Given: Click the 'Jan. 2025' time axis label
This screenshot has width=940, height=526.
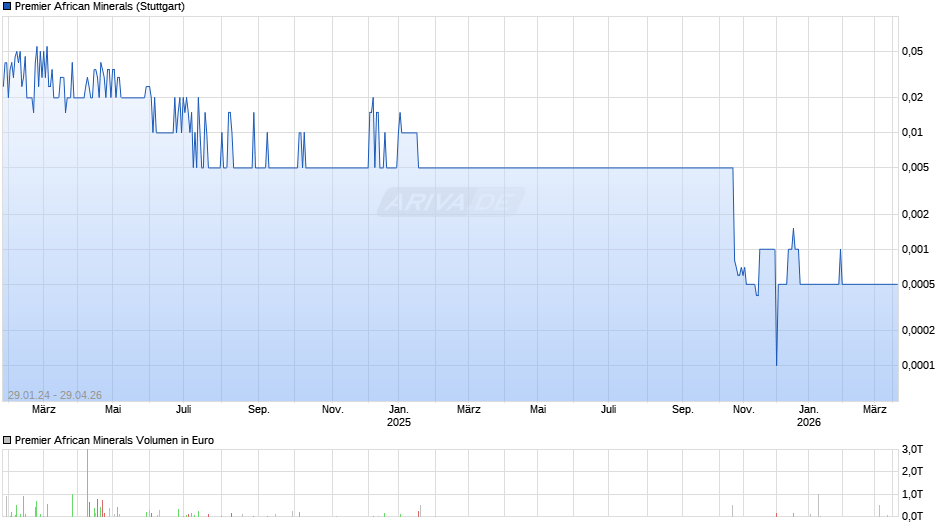Looking at the screenshot, I should pos(399,416).
